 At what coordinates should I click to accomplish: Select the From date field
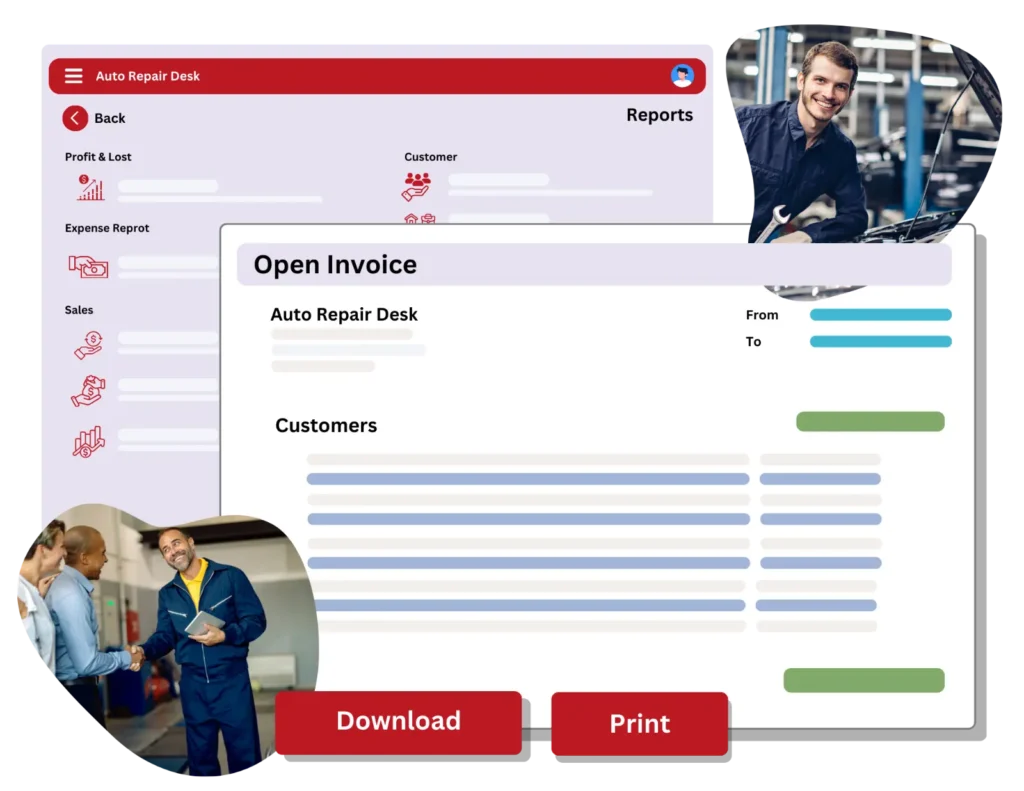[x=880, y=315]
